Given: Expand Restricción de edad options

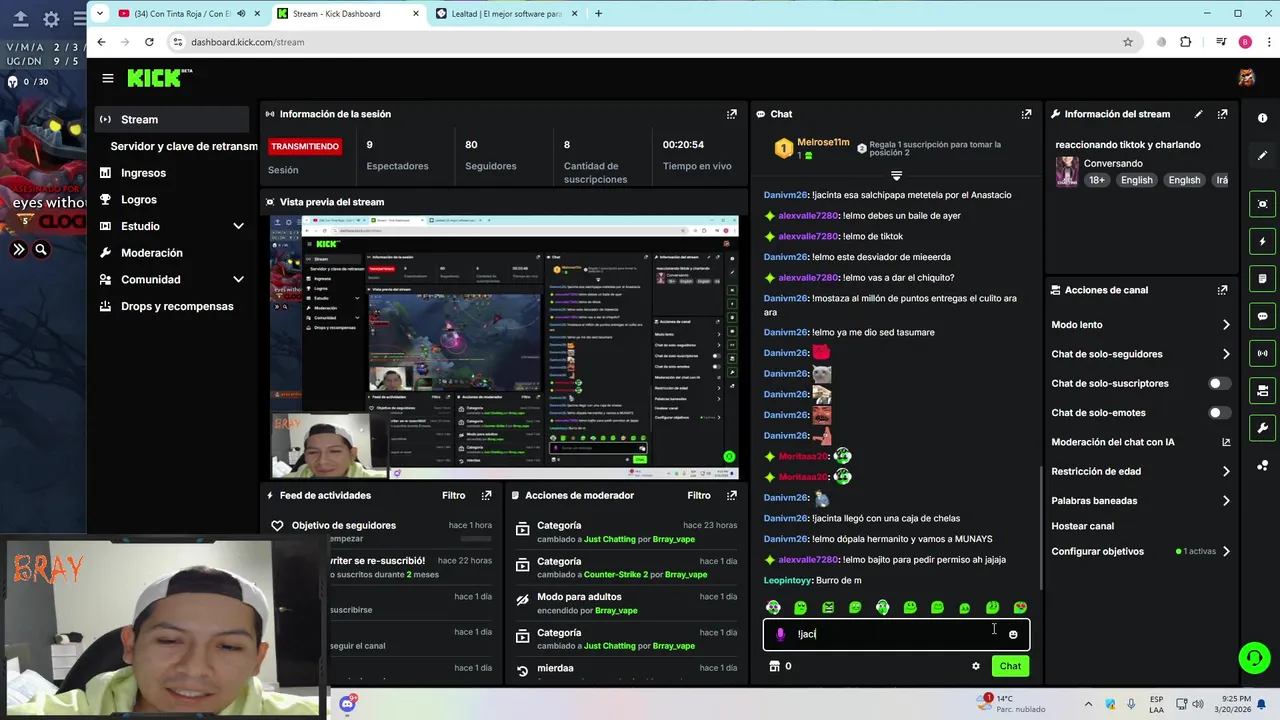Looking at the screenshot, I should pyautogui.click(x=1226, y=471).
